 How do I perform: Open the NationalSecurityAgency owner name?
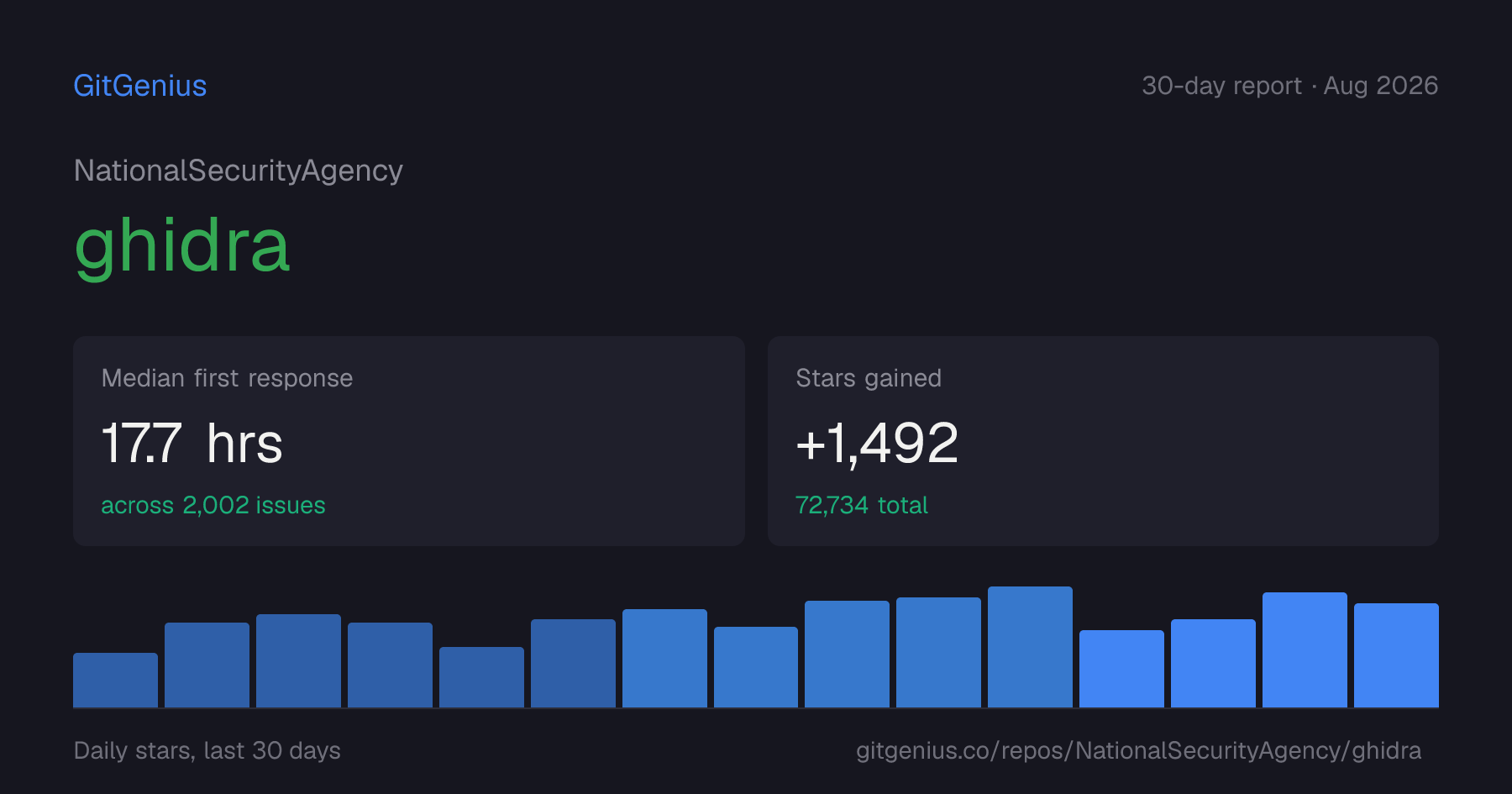point(239,171)
